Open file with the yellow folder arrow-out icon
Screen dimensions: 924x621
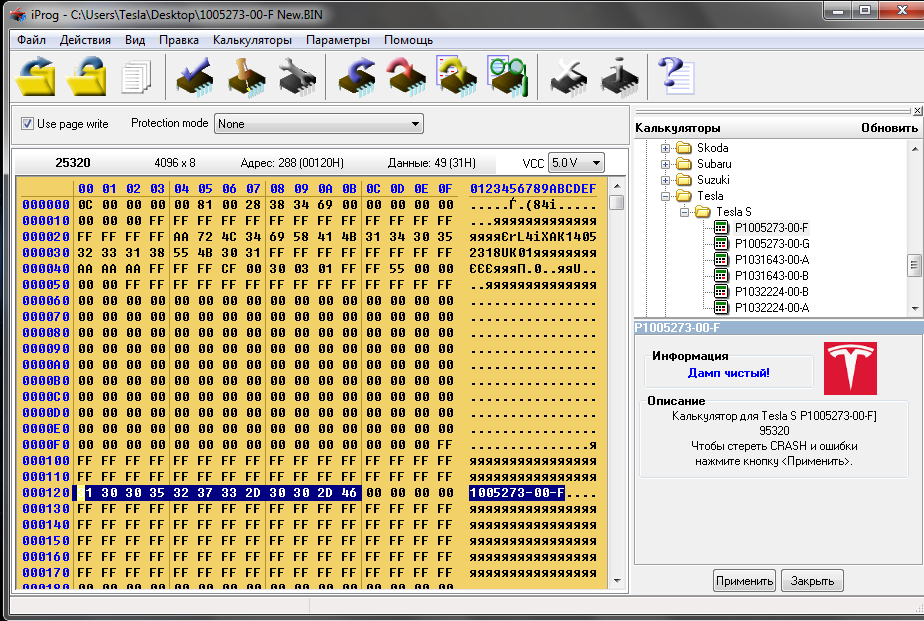[x=36, y=76]
